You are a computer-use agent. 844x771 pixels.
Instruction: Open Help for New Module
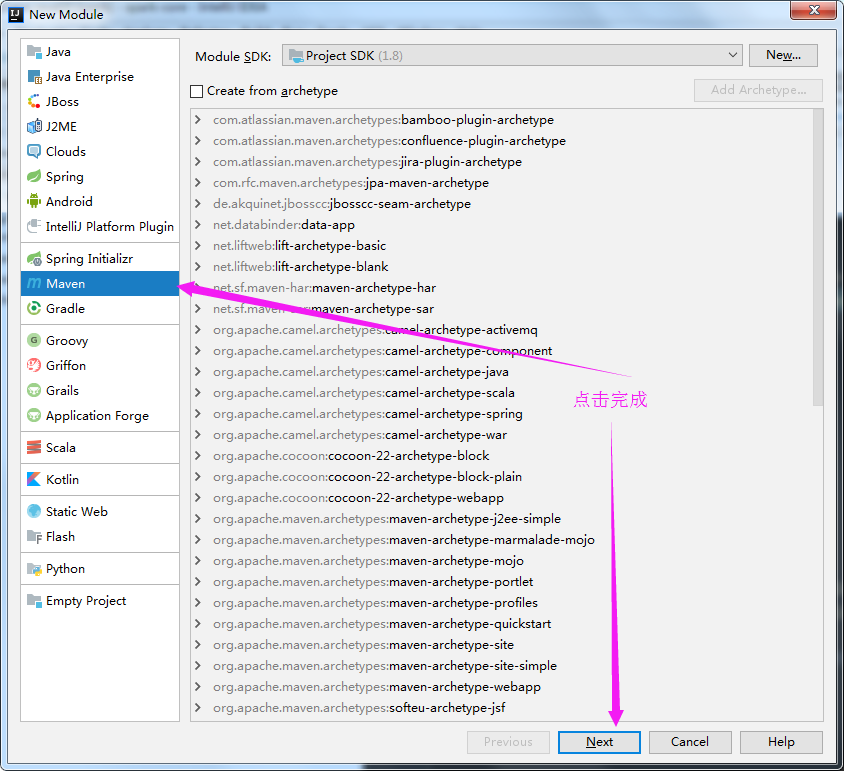coord(781,742)
